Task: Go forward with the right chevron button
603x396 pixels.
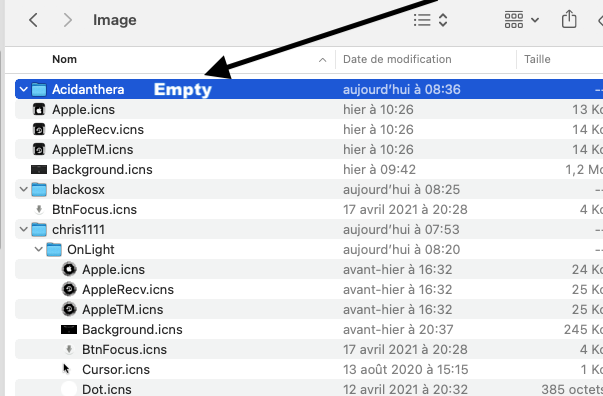Action: pyautogui.click(x=68, y=20)
